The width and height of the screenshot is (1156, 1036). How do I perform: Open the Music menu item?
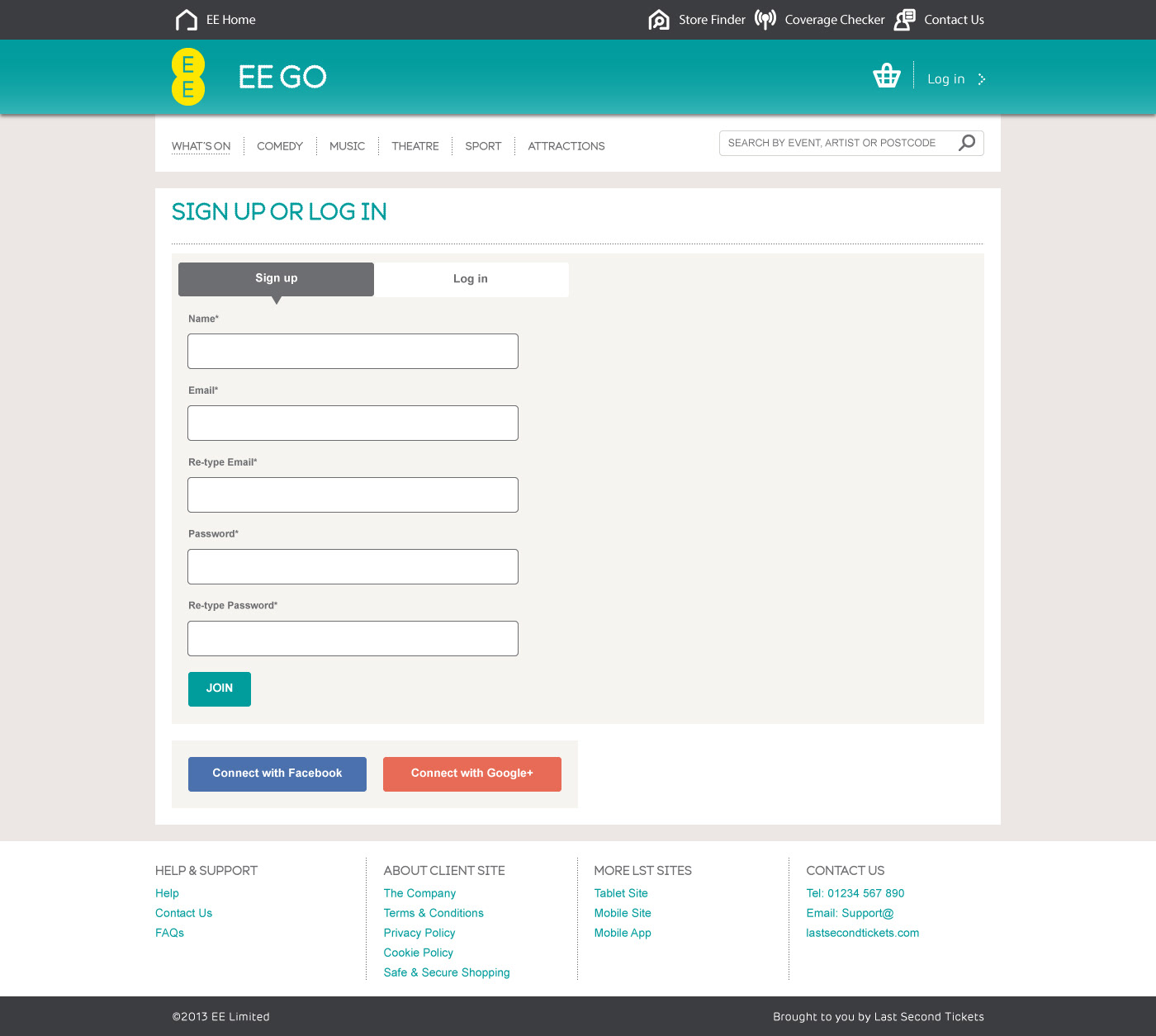pyautogui.click(x=347, y=146)
